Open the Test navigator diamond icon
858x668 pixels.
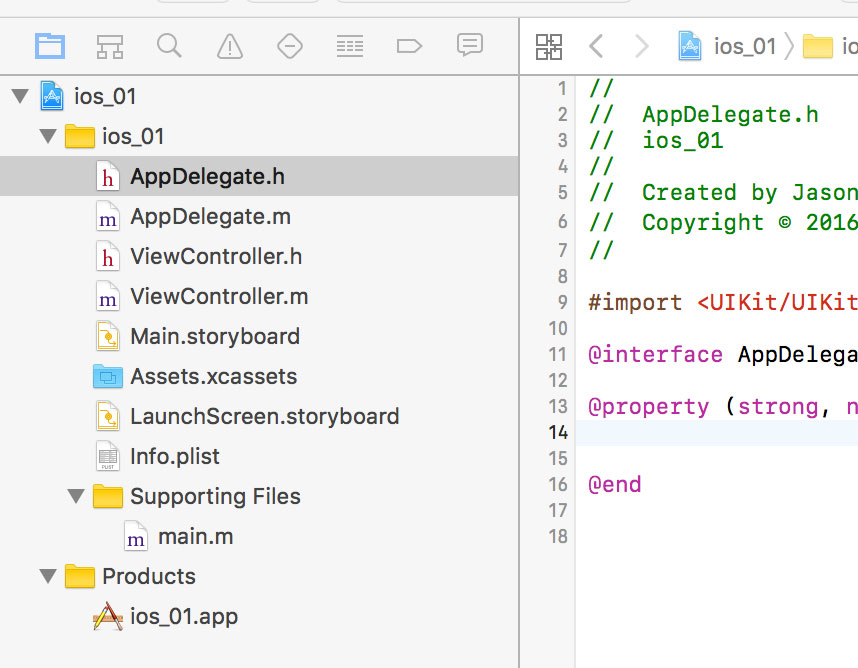click(290, 46)
